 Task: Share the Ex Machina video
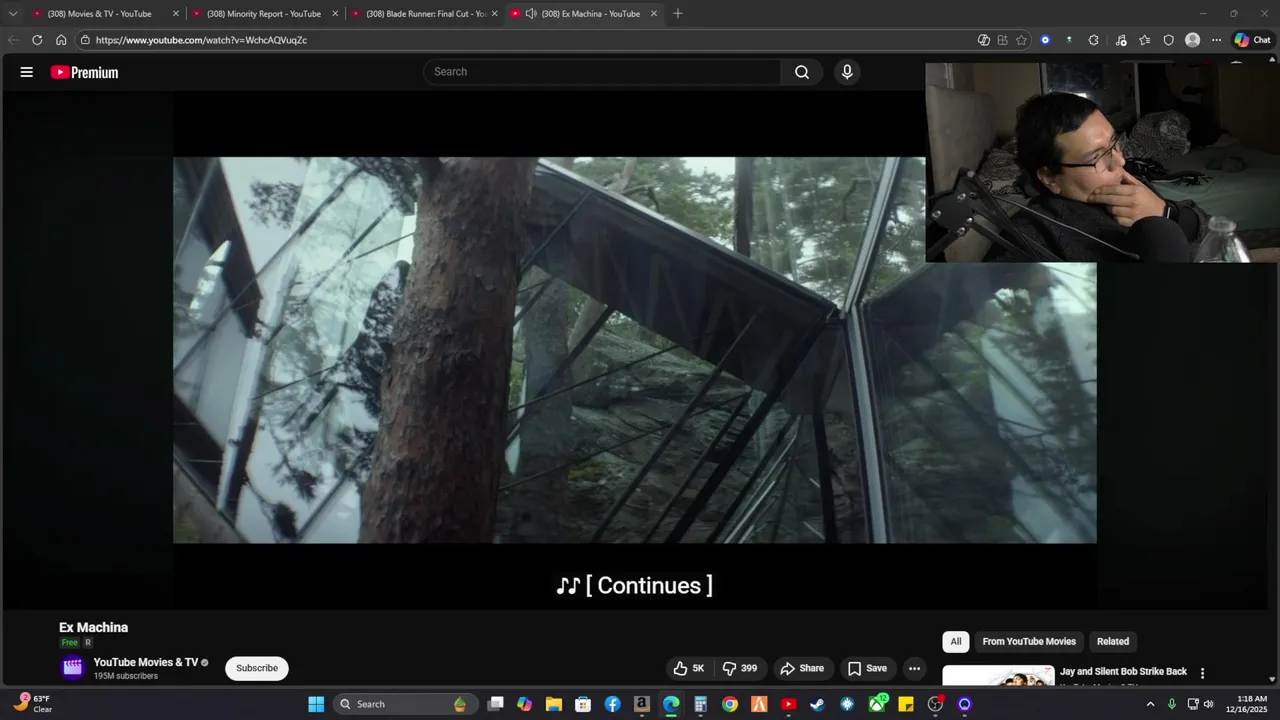[x=802, y=668]
